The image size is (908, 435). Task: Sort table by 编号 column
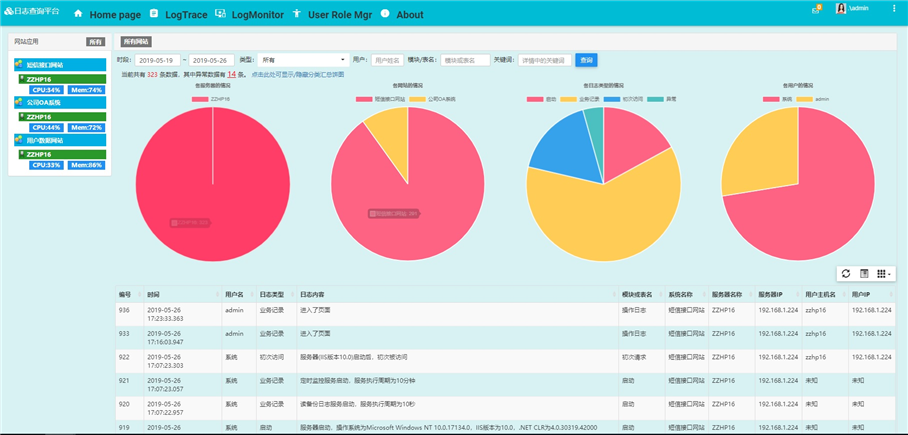coord(128,294)
